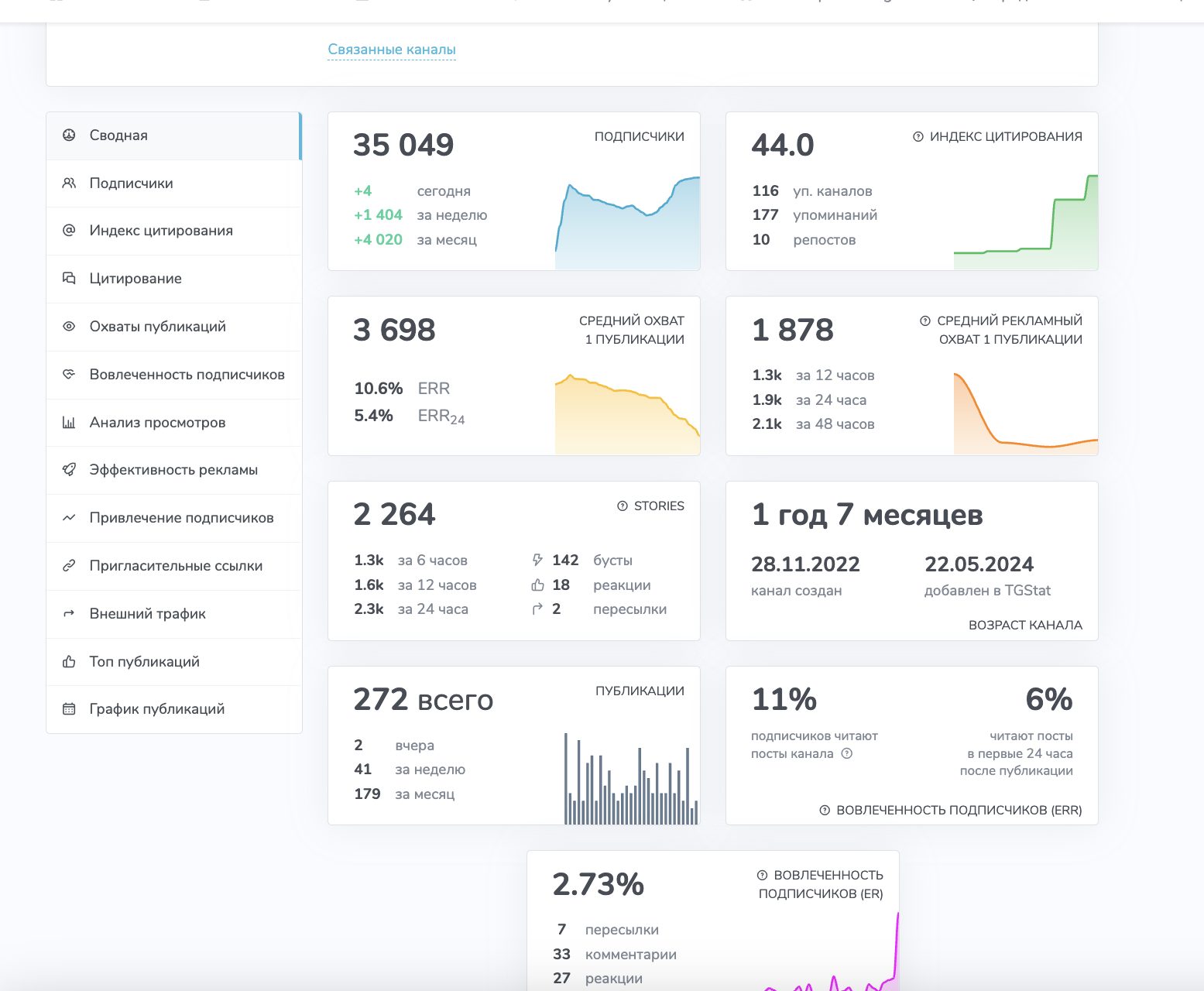Click the '2.1k за 48 часов' row
The width and height of the screenshot is (1204, 991).
click(x=813, y=424)
